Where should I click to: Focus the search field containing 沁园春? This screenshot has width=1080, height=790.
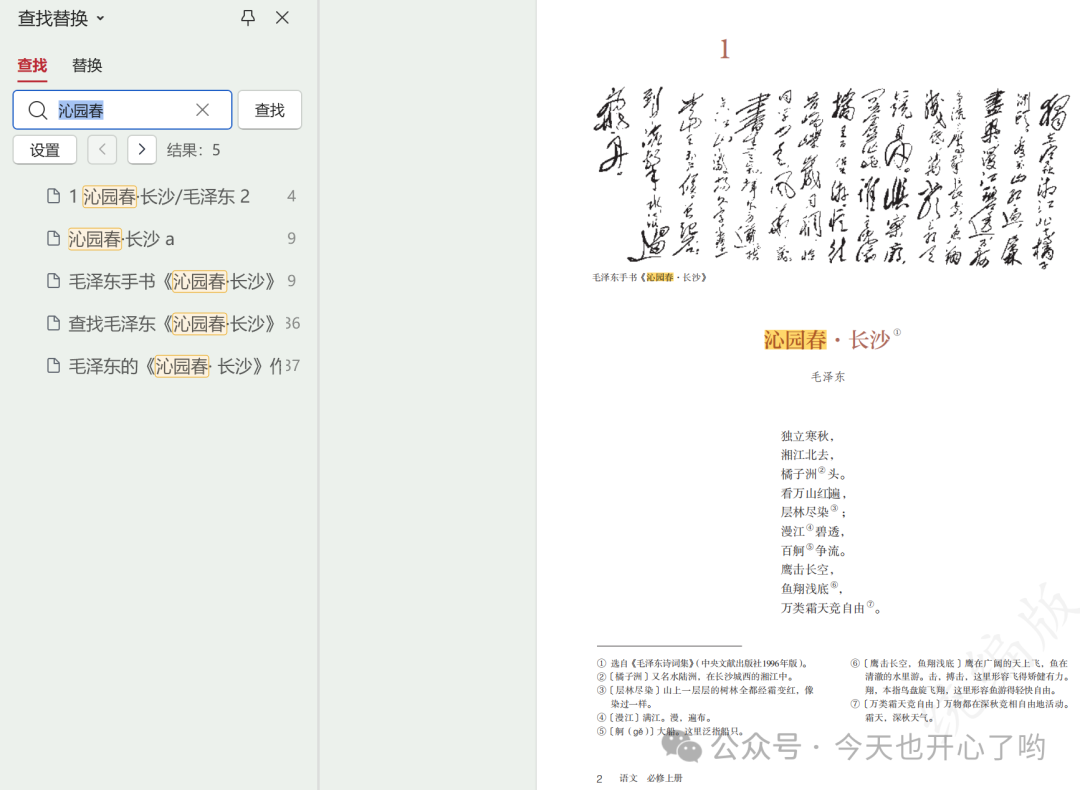pos(123,110)
